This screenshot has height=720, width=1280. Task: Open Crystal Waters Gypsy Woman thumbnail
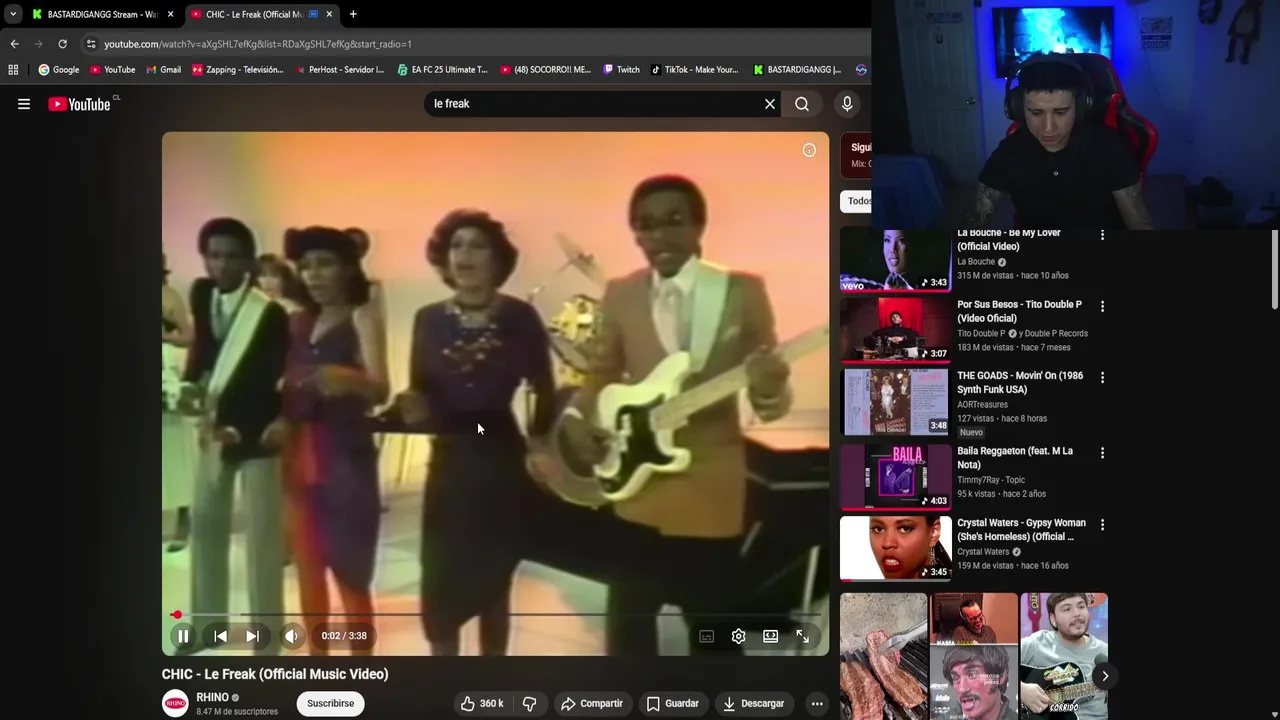click(x=896, y=548)
